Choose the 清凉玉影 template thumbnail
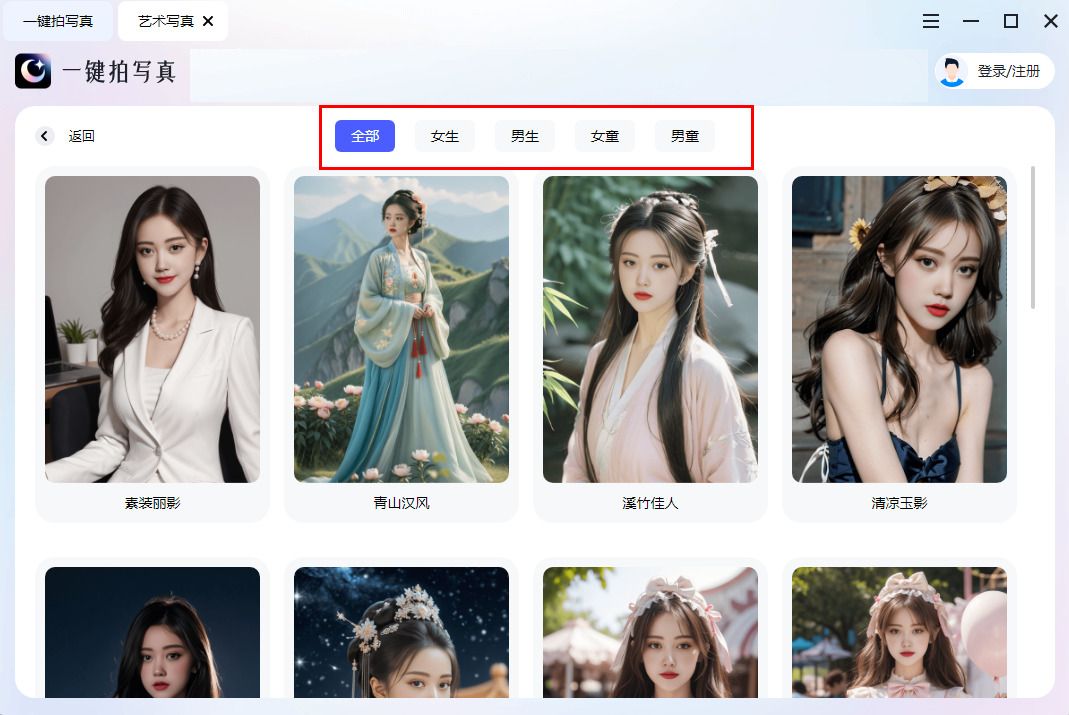The width and height of the screenshot is (1069, 715). tap(899, 329)
